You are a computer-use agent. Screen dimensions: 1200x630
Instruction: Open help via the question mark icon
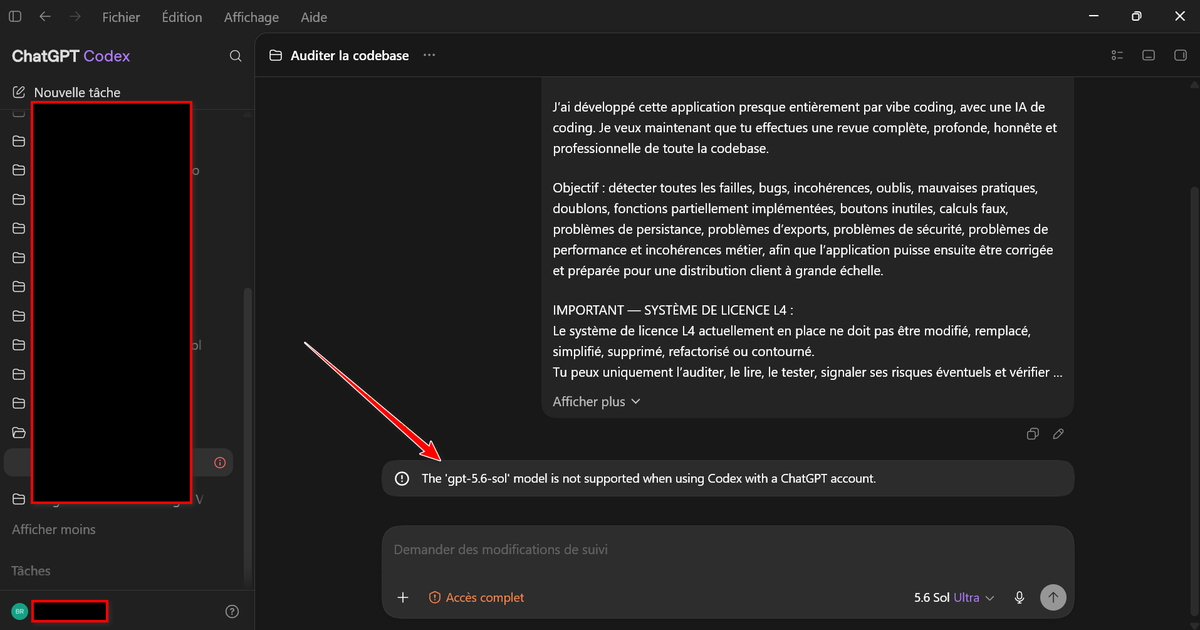(232, 611)
